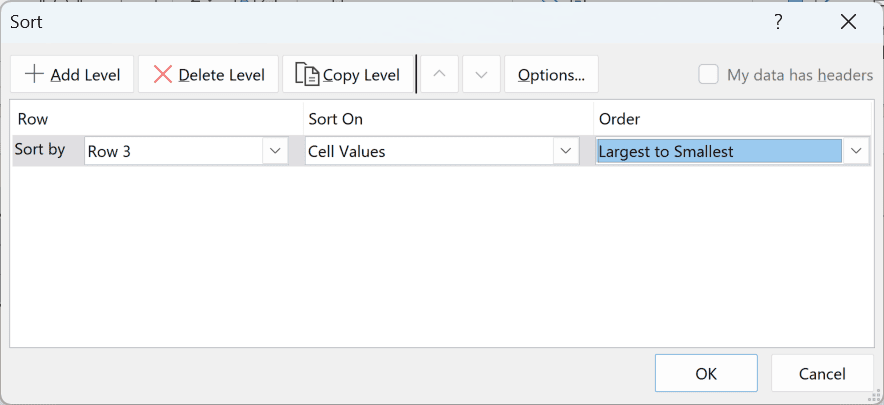Screen dimensions: 884x405
Task: Click the Add Level button
Action: coord(72,74)
